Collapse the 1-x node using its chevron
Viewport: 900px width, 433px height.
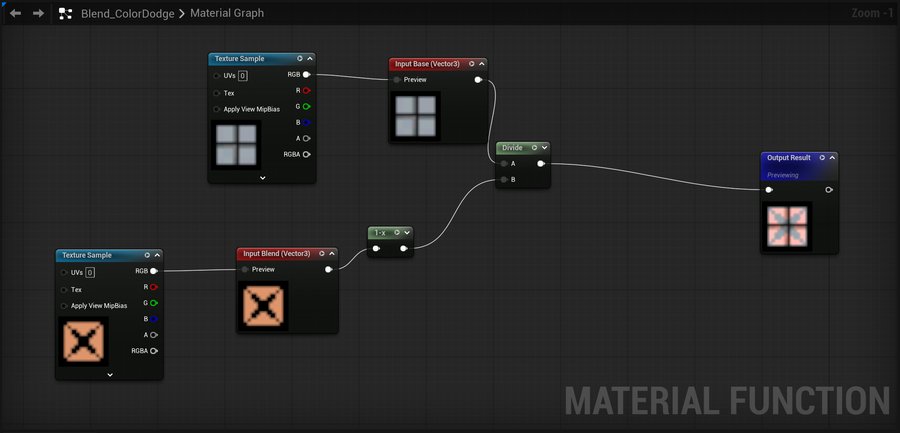[x=405, y=233]
